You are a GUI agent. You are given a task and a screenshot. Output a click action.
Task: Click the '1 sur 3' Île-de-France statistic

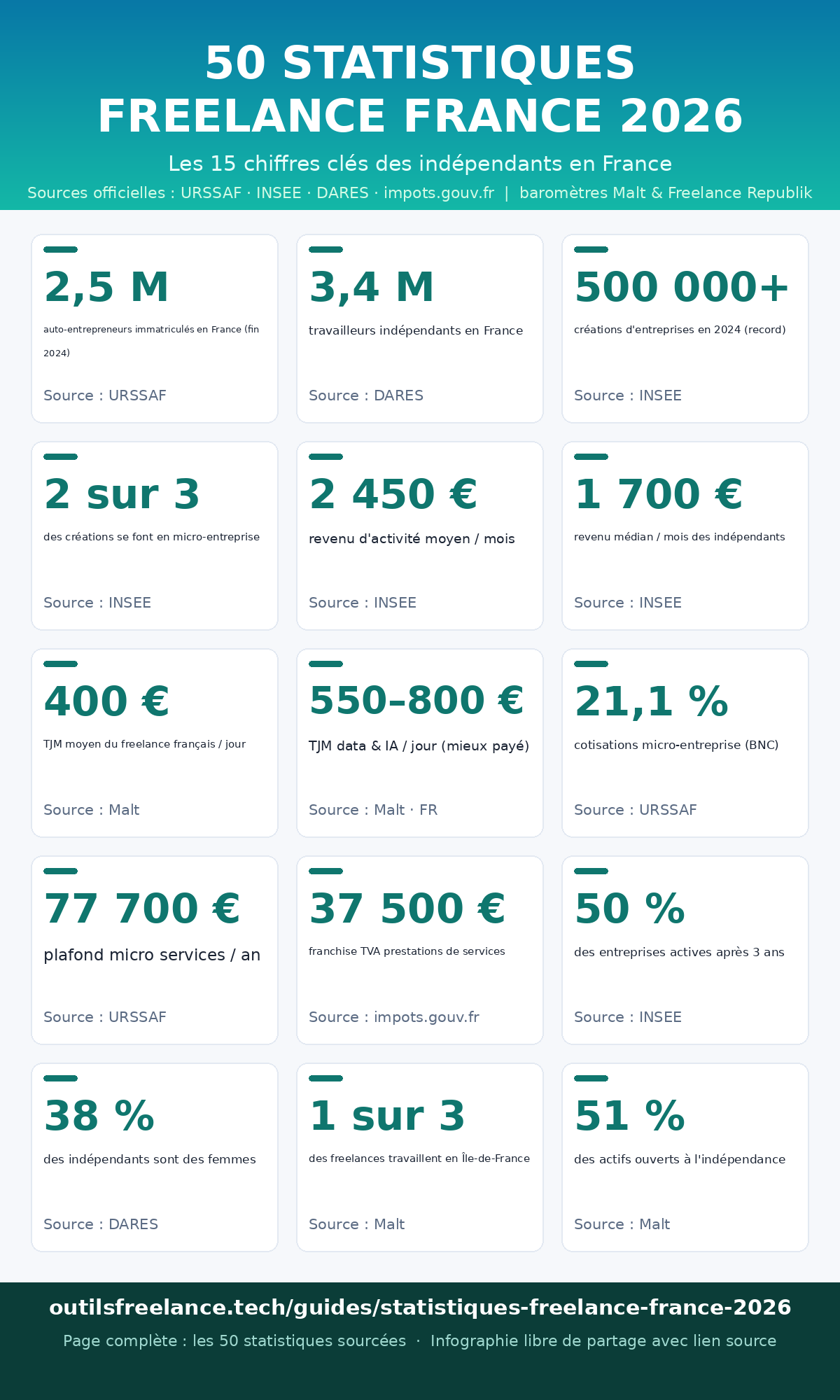coord(387,1116)
